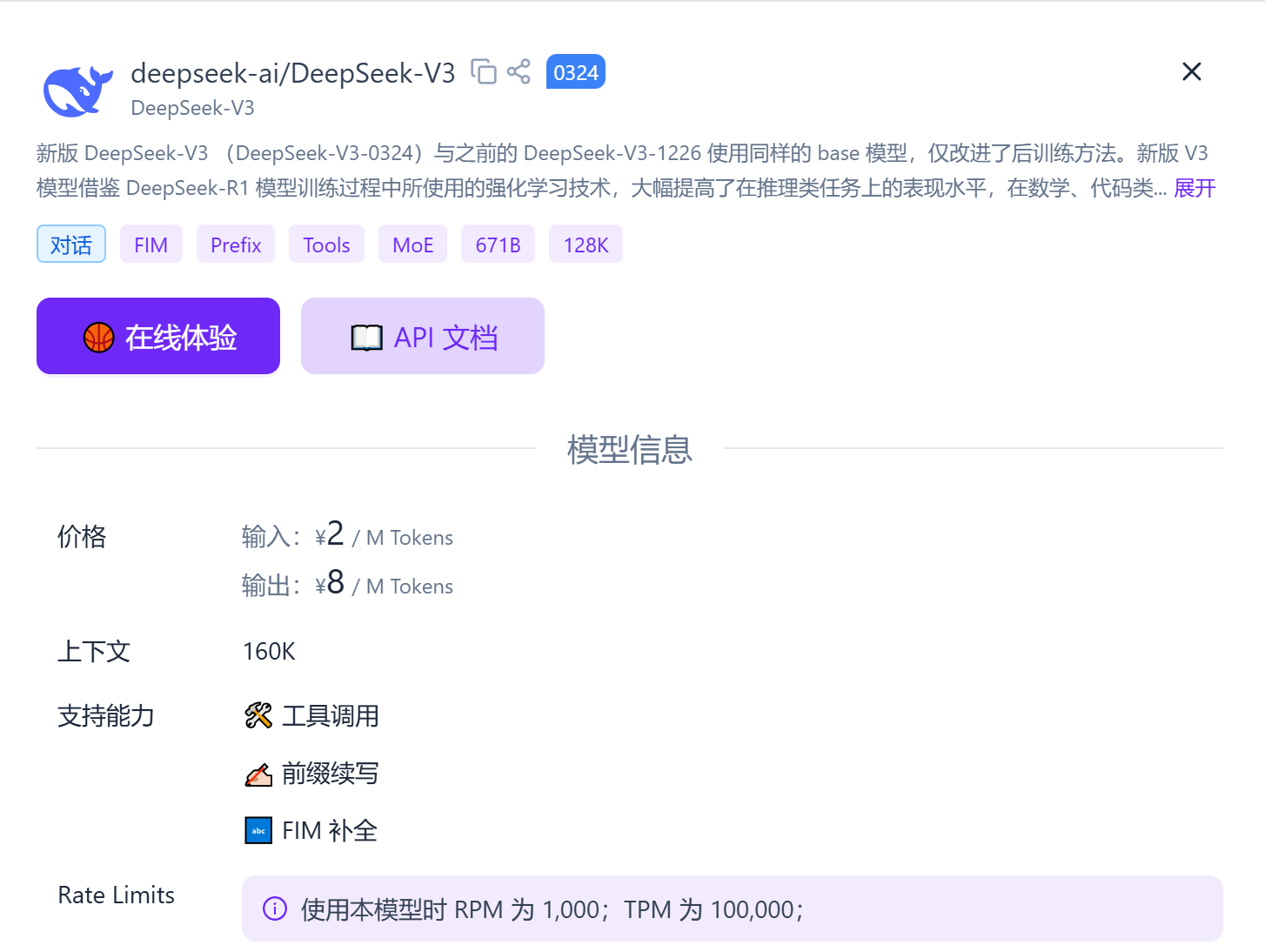Screen dimensions: 1265x952
Task: Select the Tools tag
Action: tap(326, 244)
